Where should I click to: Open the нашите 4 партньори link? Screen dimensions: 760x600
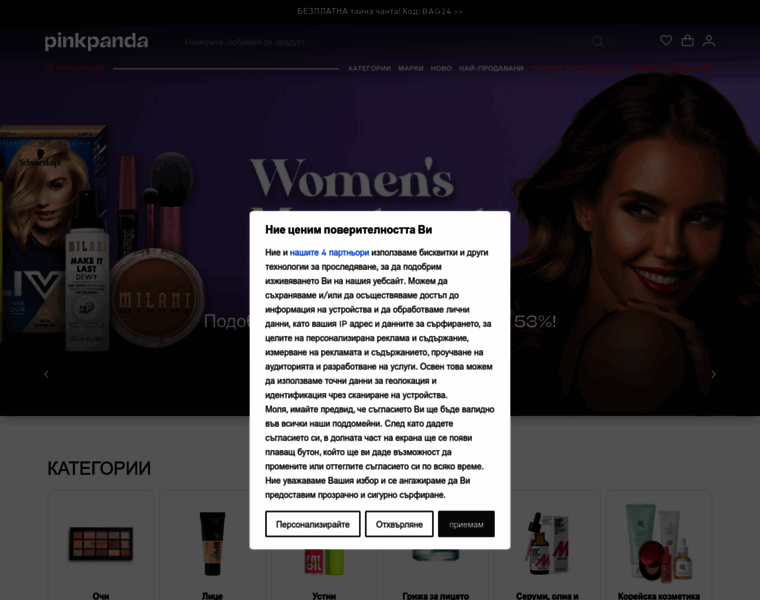[329, 253]
